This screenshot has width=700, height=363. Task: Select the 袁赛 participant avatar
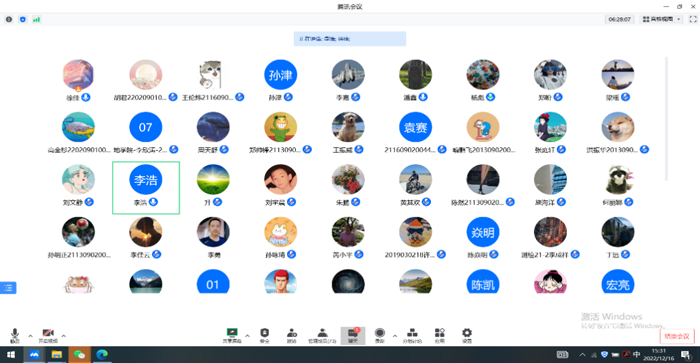pos(415,127)
